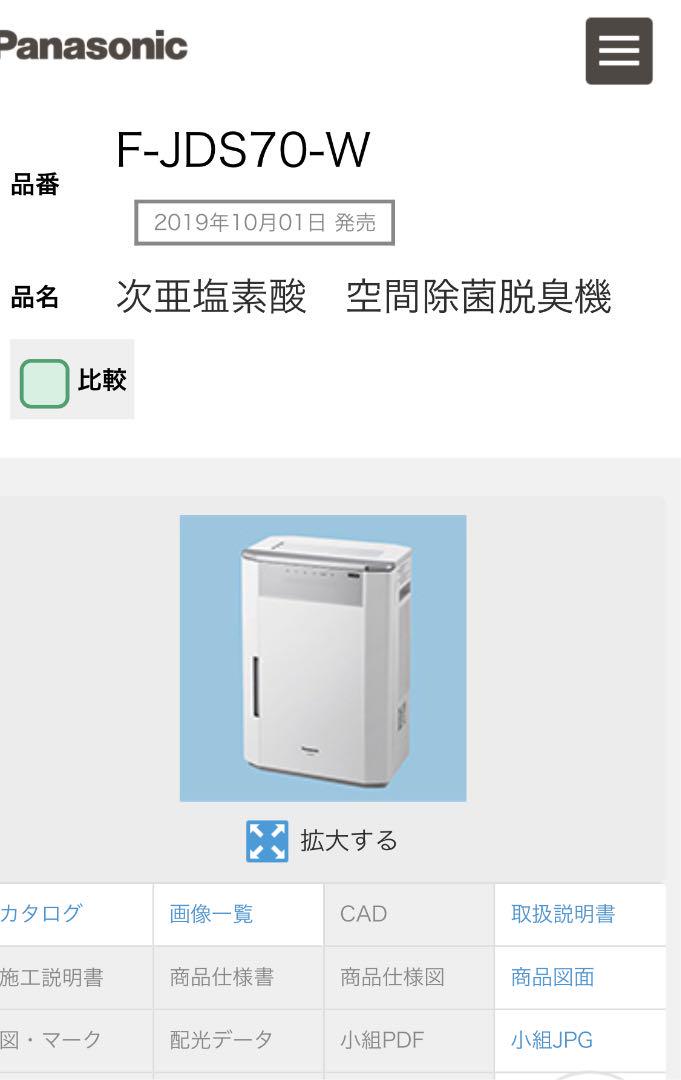Toggle the 比較 compare checkbox
The width and height of the screenshot is (681, 1080).
pos(45,383)
